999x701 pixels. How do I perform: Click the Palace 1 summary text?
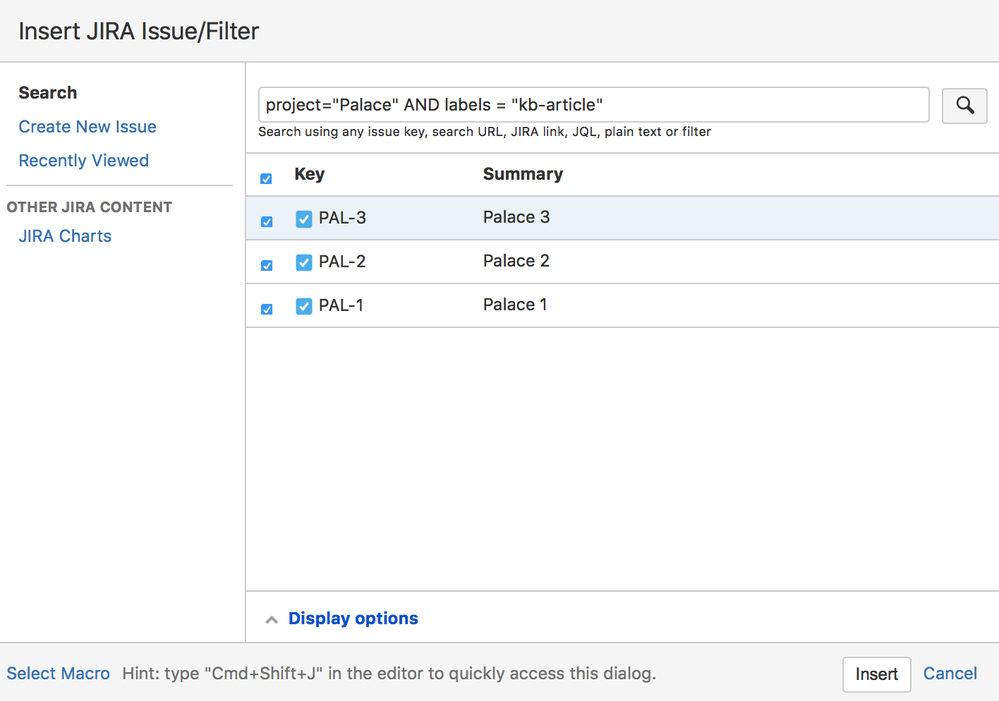click(515, 305)
